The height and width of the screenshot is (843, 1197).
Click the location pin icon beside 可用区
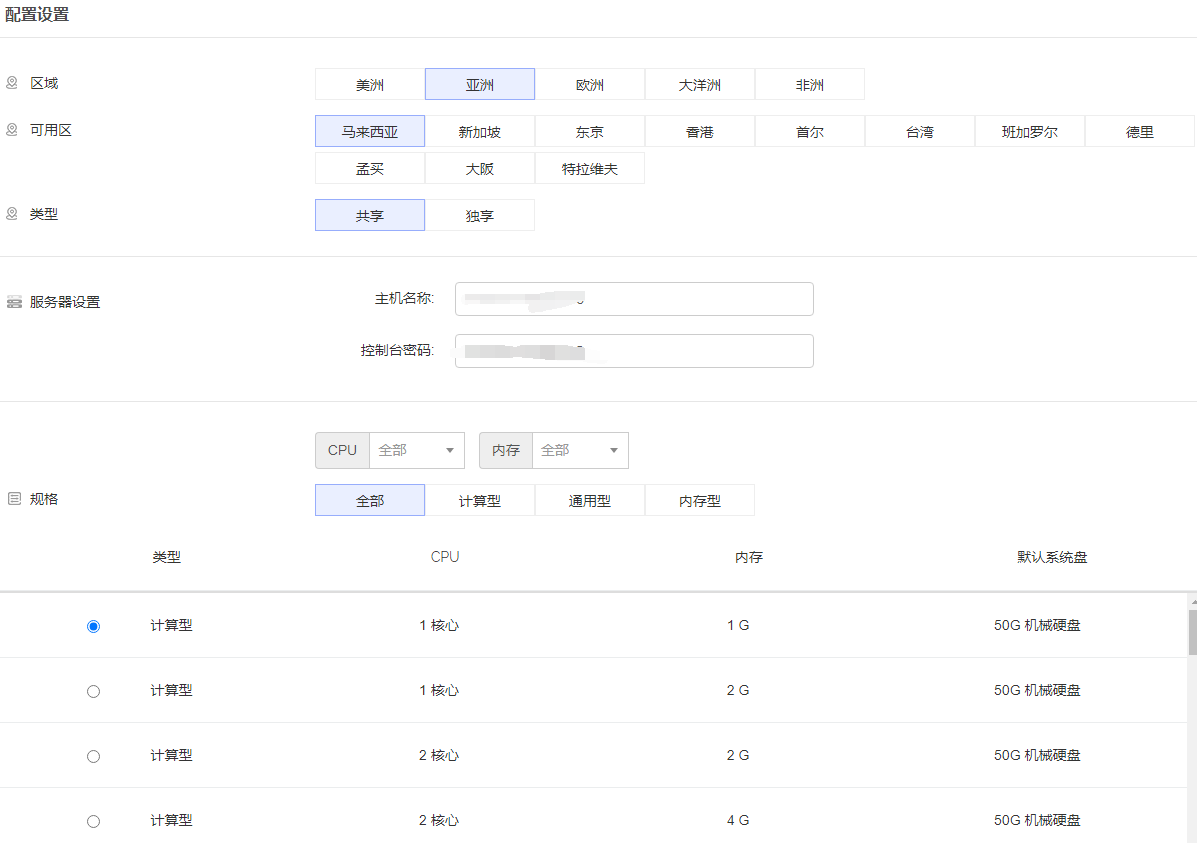pos(12,130)
